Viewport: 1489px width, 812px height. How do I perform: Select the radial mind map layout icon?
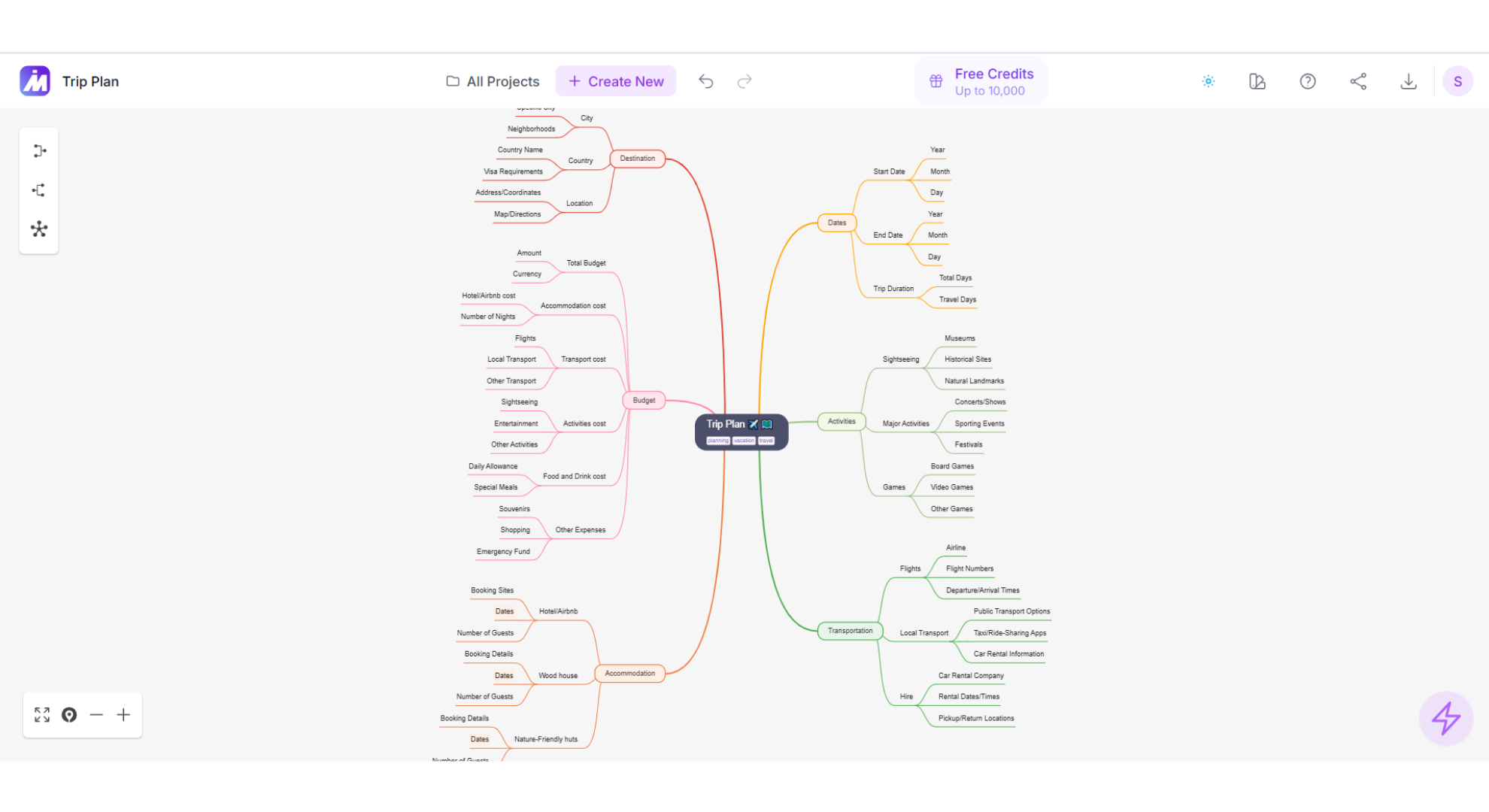tap(39, 229)
